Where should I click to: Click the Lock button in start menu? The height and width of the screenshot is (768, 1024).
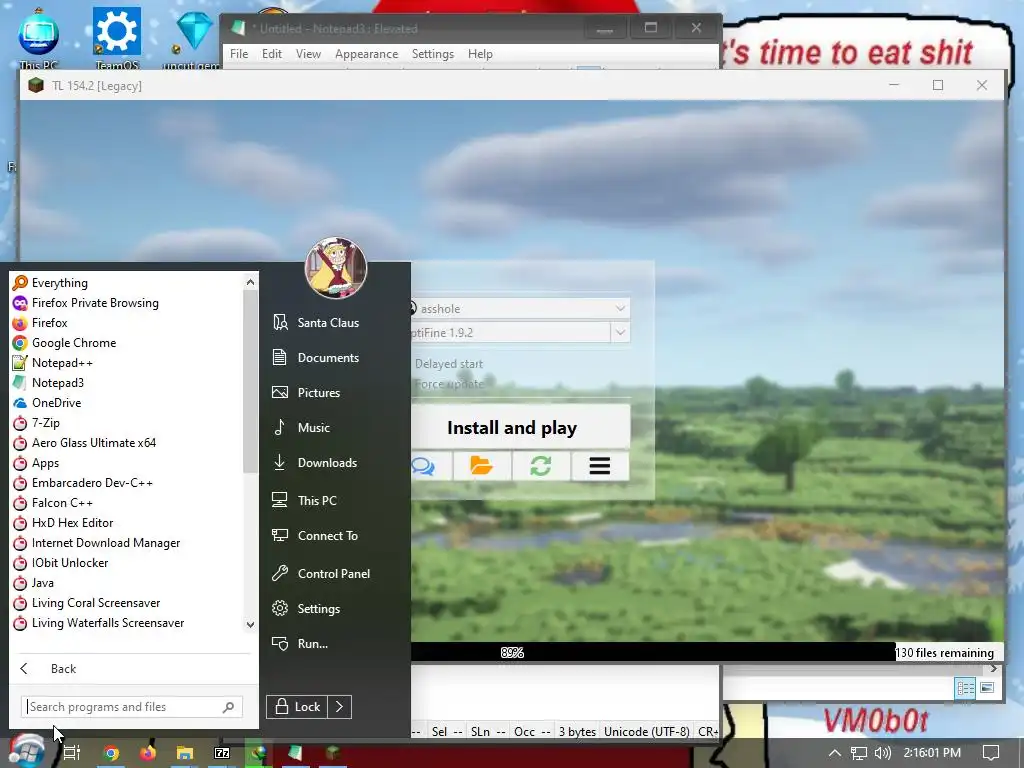point(297,707)
